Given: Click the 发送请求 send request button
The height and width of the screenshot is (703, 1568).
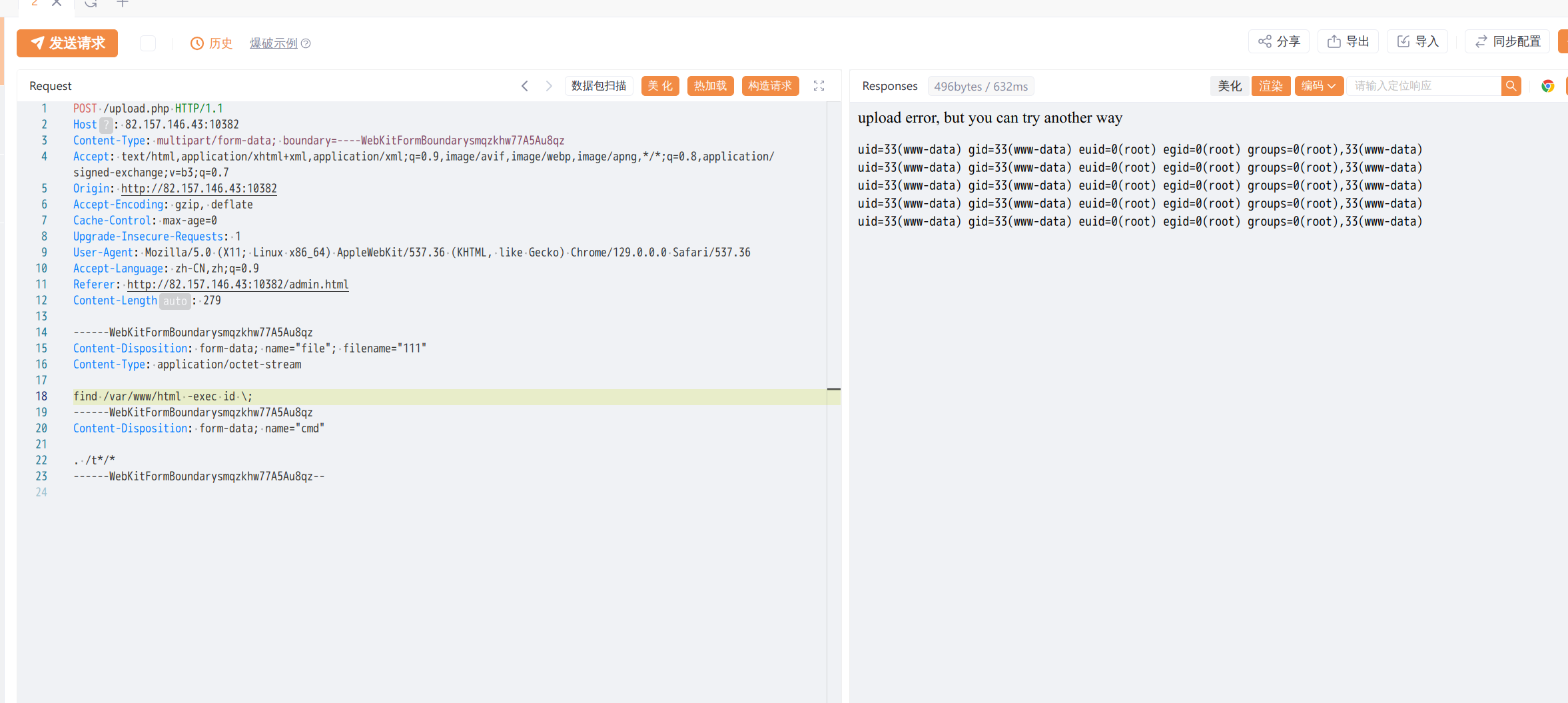Looking at the screenshot, I should coord(67,43).
